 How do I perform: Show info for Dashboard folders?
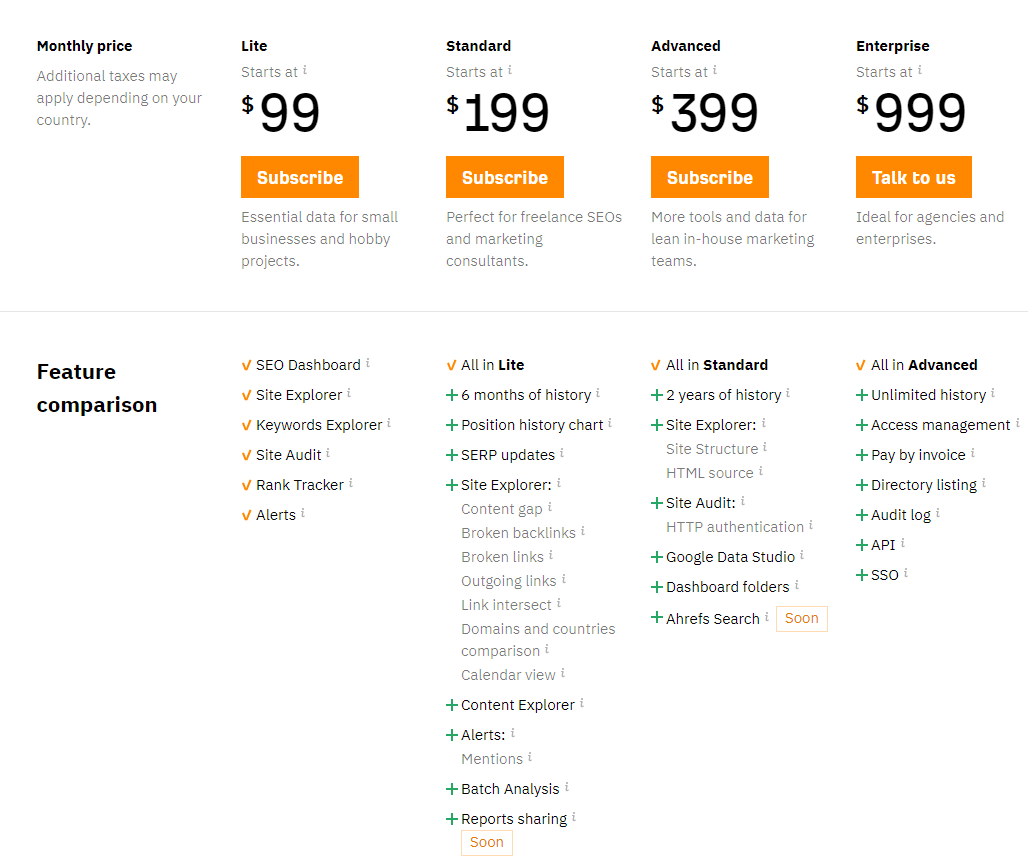tap(797, 584)
